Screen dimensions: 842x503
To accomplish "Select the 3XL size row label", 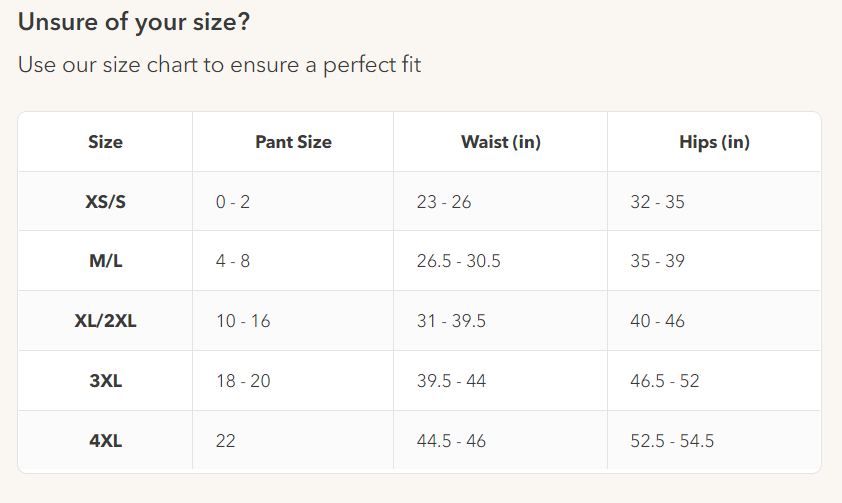I will (105, 381).
